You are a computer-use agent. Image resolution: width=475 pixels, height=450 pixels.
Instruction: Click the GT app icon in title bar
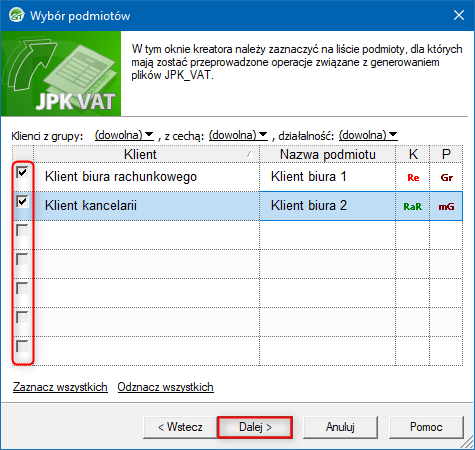click(x=17, y=15)
